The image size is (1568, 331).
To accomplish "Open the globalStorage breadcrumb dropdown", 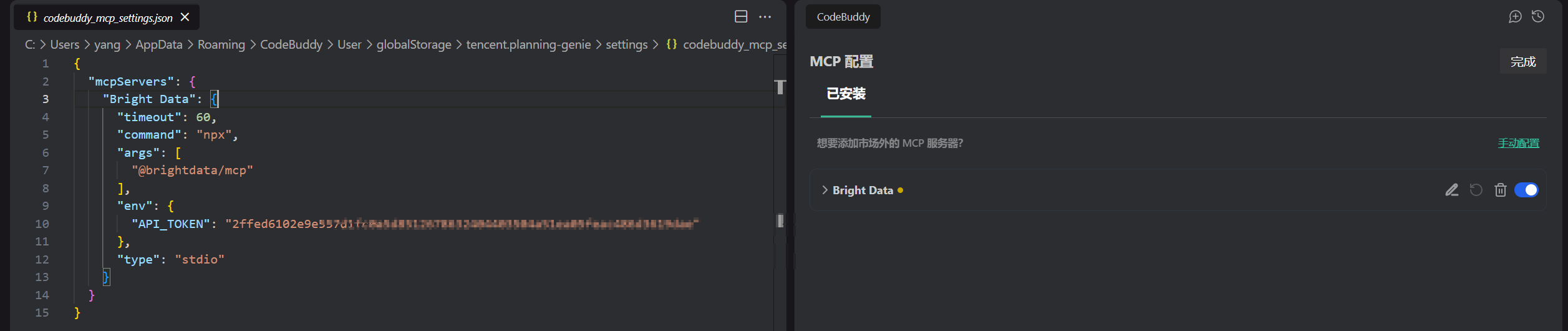I will pyautogui.click(x=414, y=45).
